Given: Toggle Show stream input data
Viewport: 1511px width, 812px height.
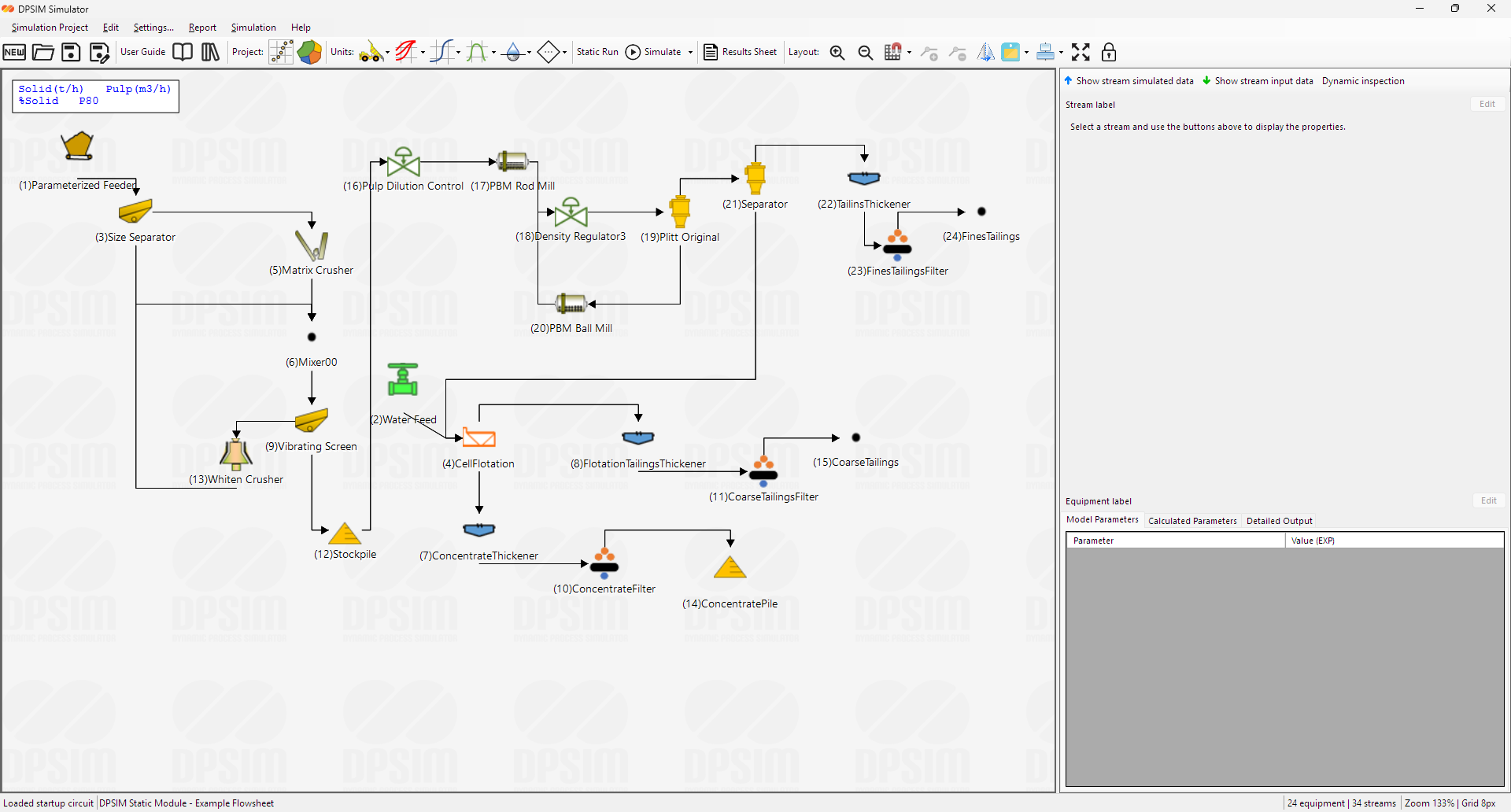Looking at the screenshot, I should click(1258, 81).
